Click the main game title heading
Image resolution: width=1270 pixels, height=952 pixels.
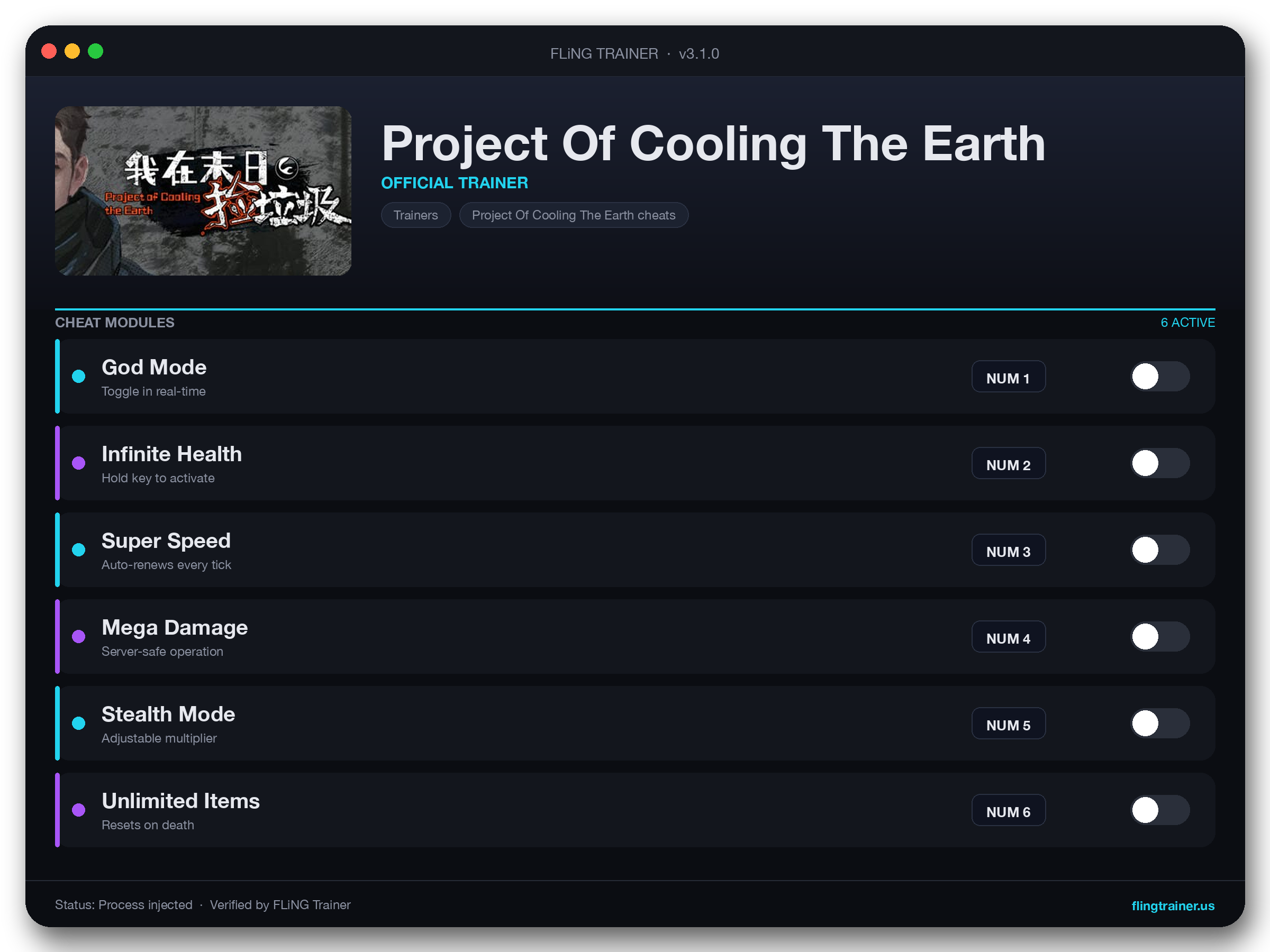[x=713, y=143]
